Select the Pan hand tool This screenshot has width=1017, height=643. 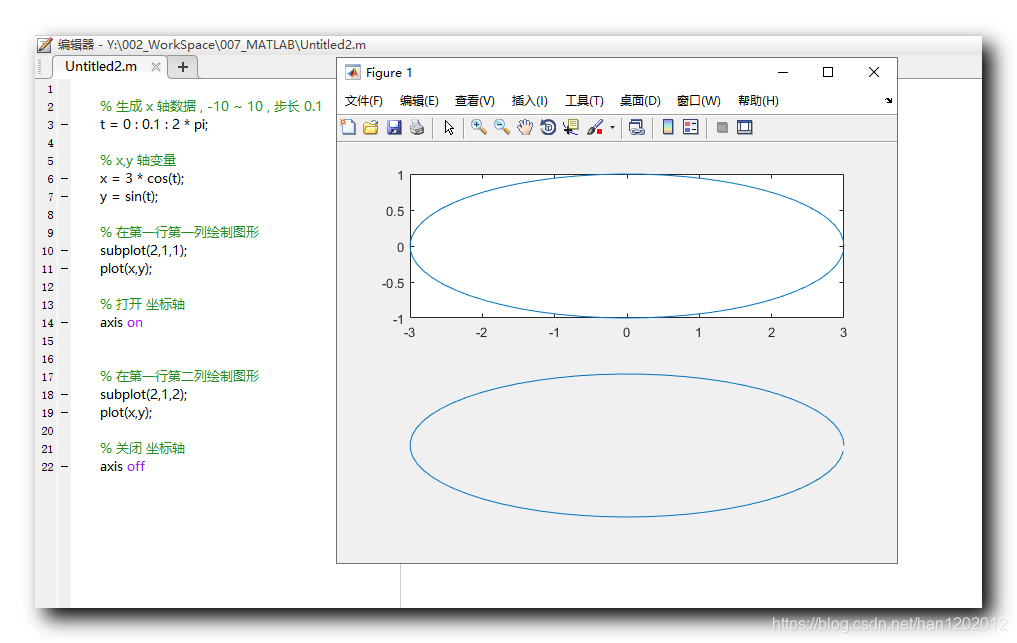pos(525,127)
